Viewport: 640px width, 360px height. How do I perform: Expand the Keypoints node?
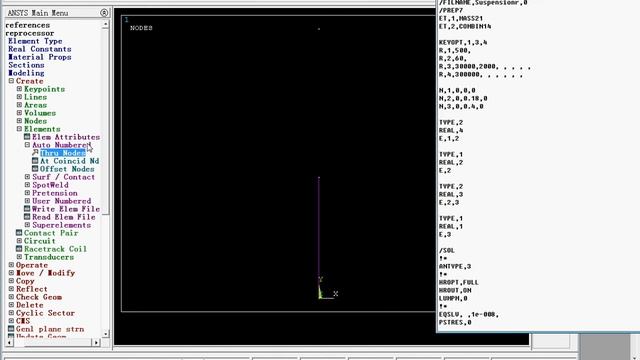click(19, 89)
